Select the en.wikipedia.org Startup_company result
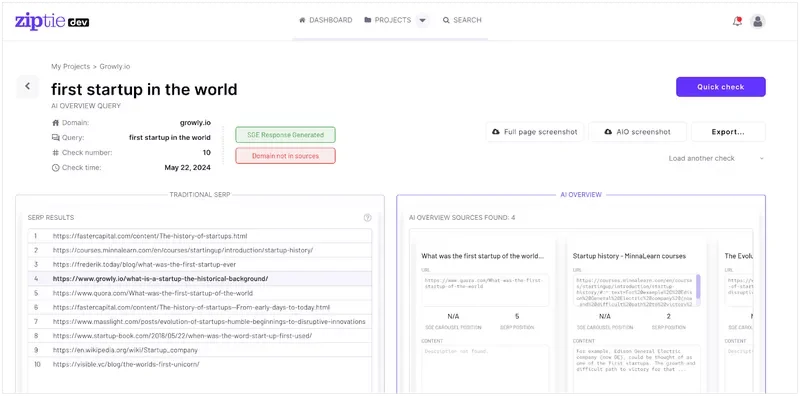This screenshot has height=396, width=800. [x=200, y=350]
